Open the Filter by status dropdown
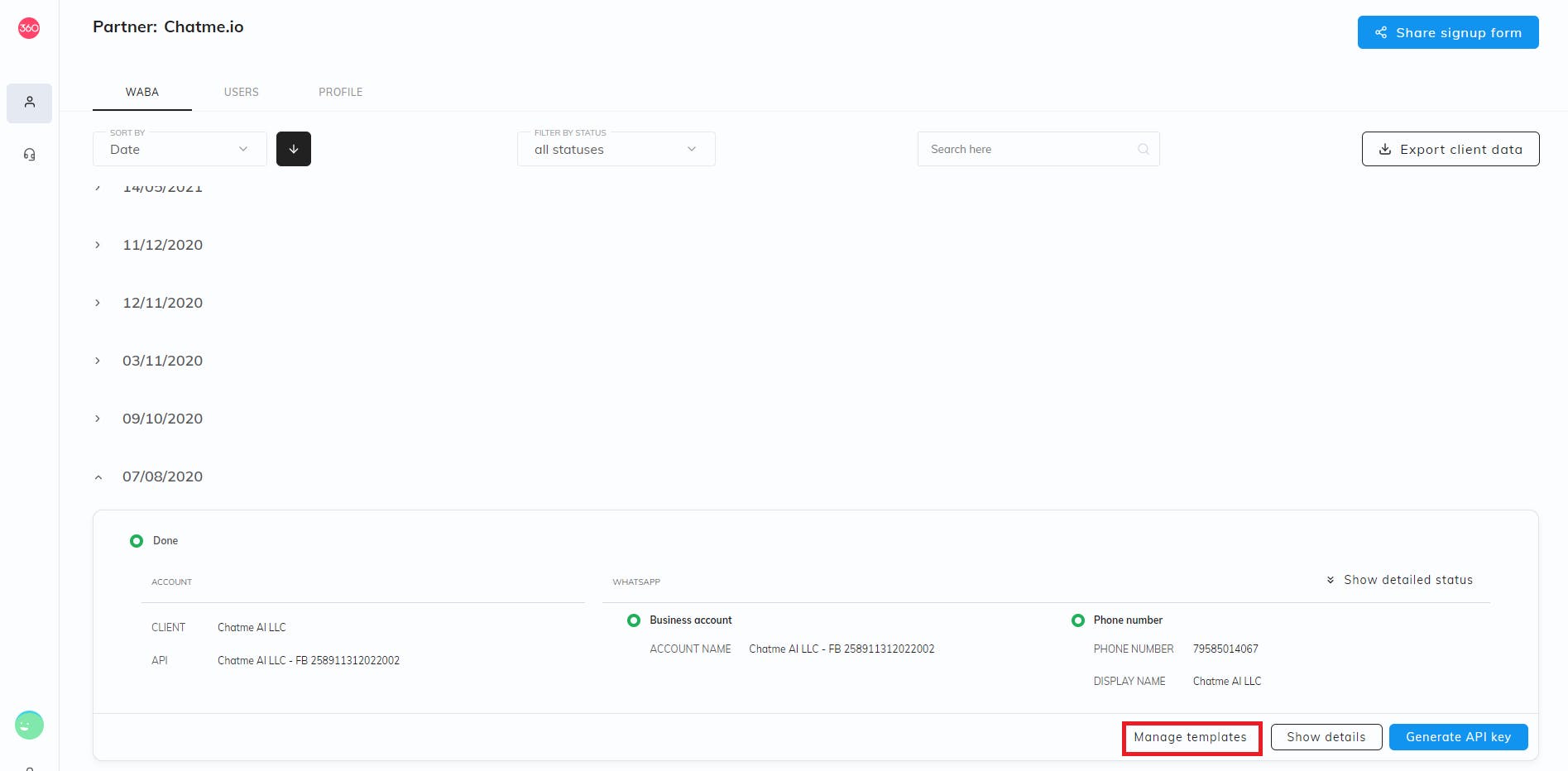The image size is (1568, 771). point(616,149)
